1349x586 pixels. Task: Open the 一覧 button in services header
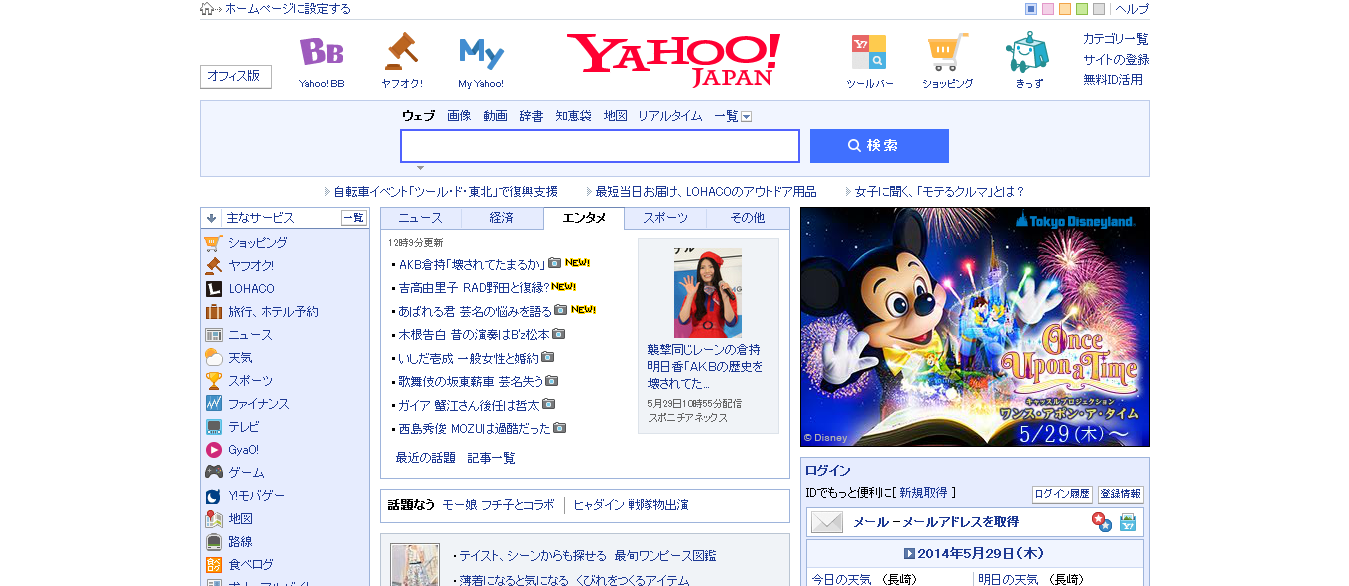tap(354, 218)
